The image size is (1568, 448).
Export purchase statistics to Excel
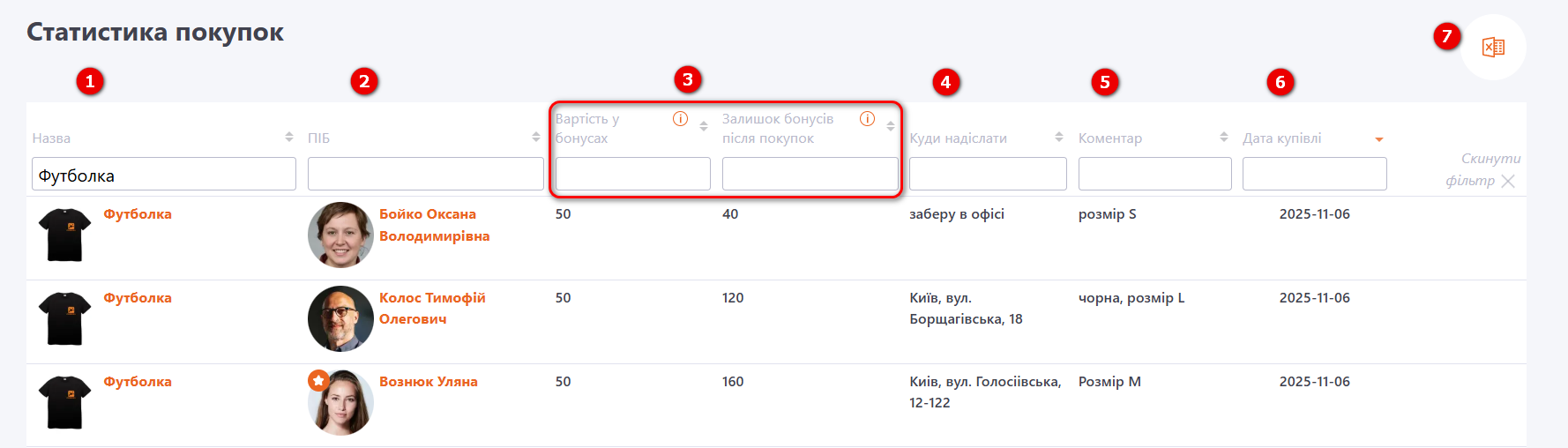1493,48
